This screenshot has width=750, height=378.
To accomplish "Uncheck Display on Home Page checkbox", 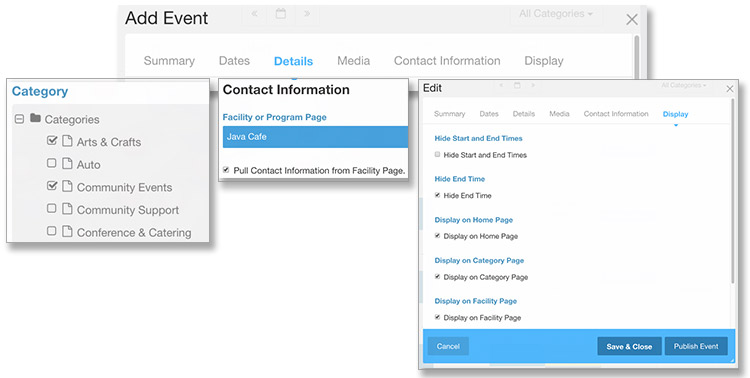I will coord(437,236).
